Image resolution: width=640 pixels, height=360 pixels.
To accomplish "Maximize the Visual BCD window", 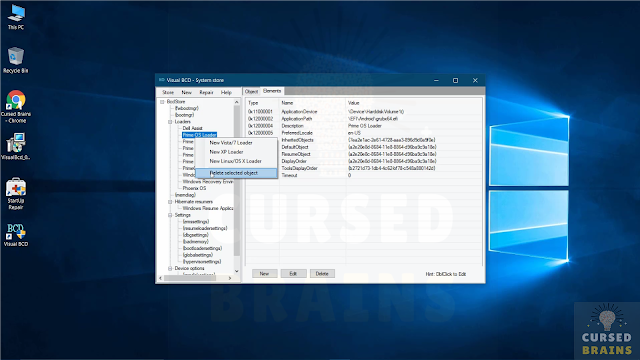I will pyautogui.click(x=456, y=80).
